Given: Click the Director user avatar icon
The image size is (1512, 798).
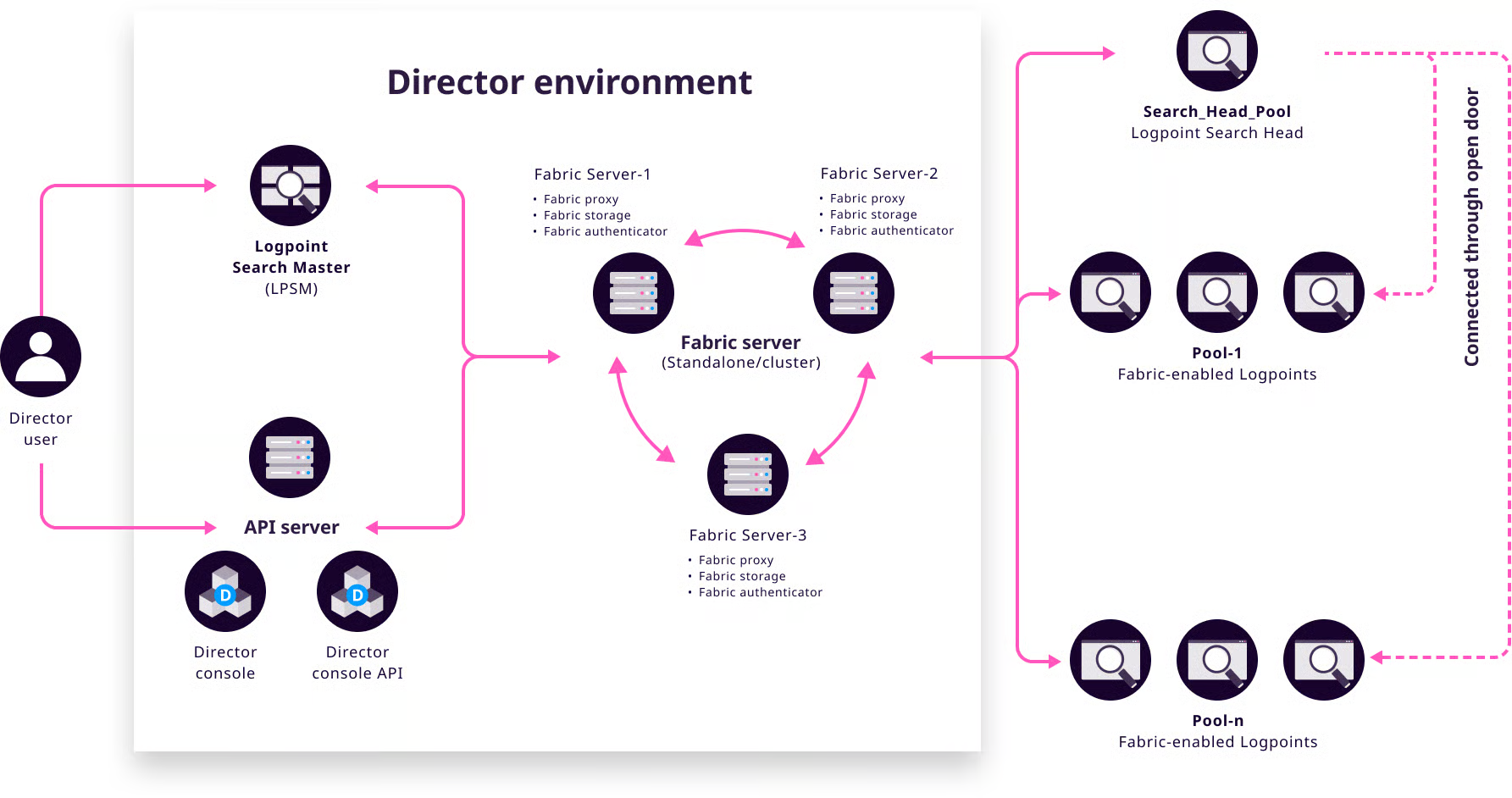Looking at the screenshot, I should tap(41, 357).
